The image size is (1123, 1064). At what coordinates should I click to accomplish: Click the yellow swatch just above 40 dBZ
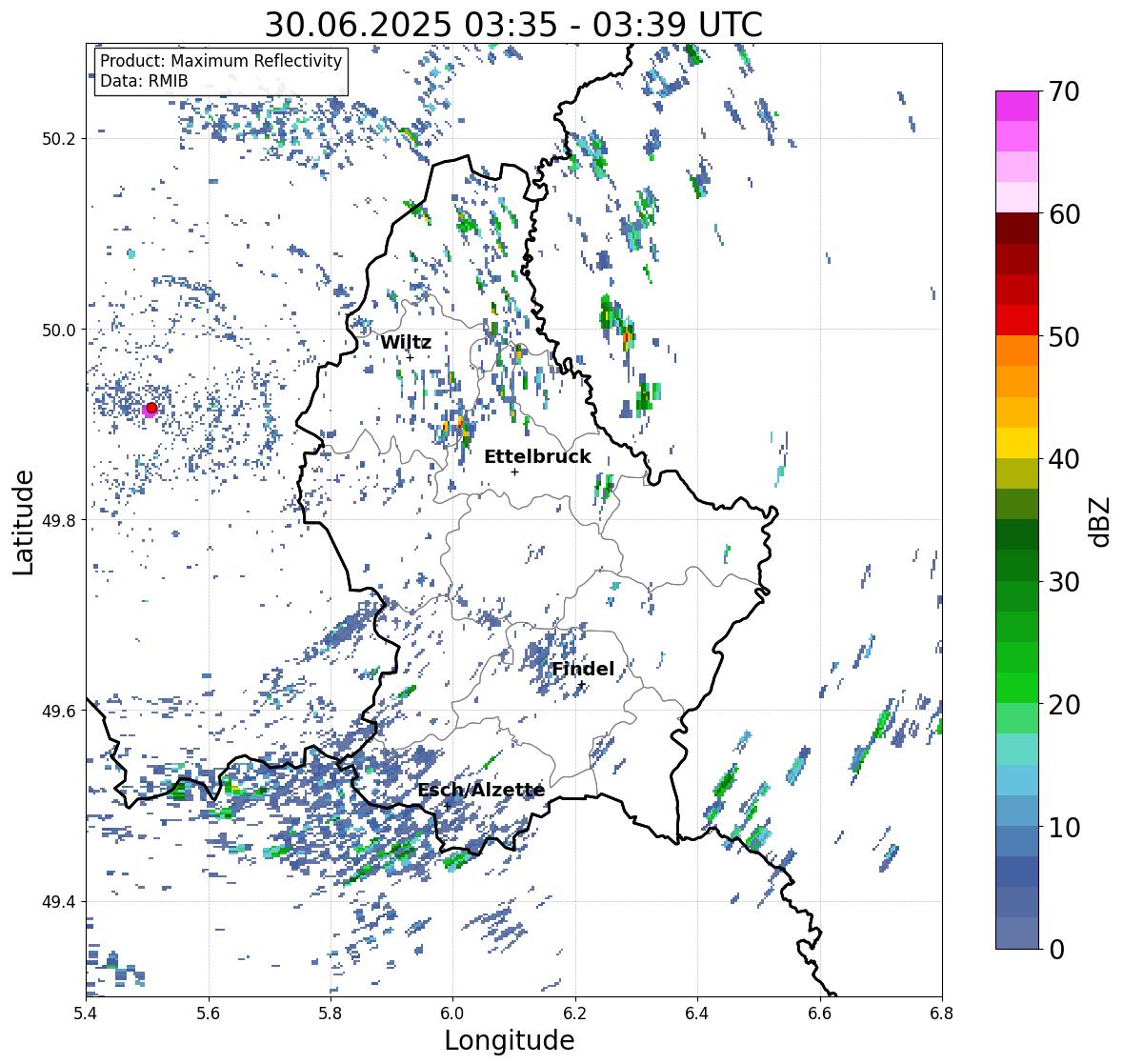point(1017,443)
